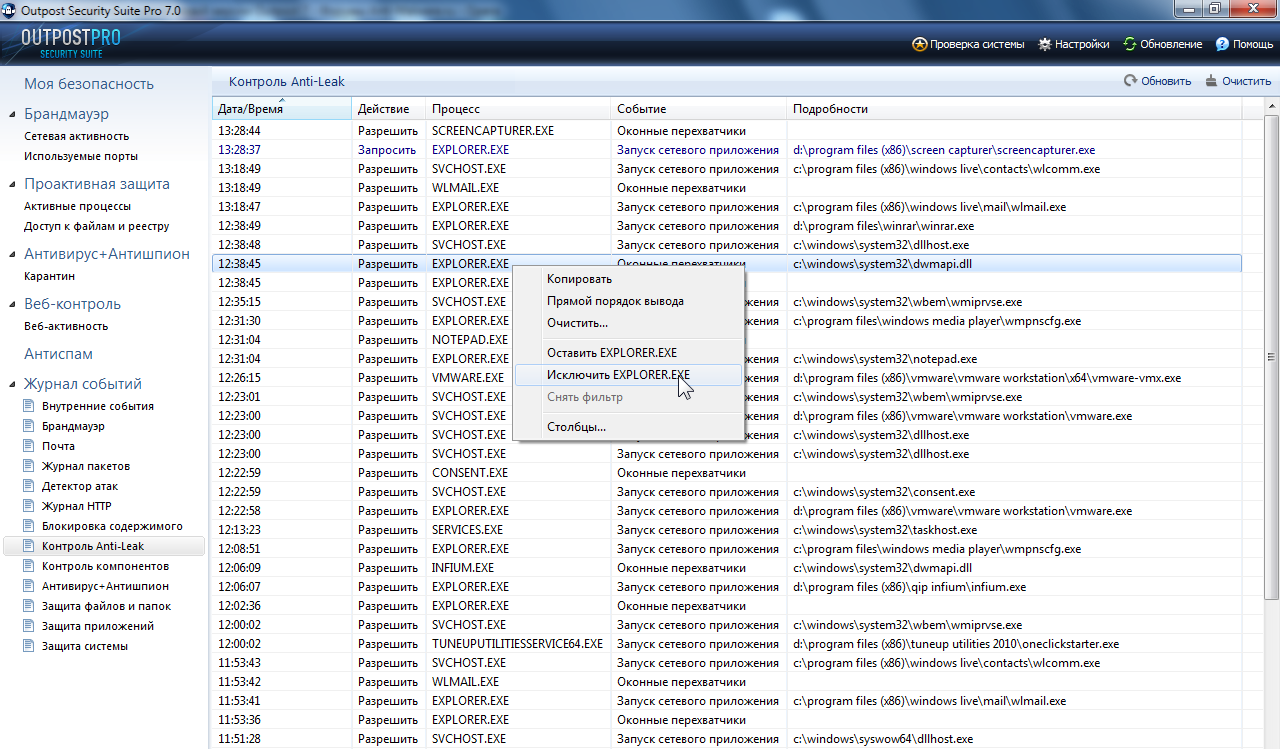
Task: Select the TUNEUPUTILITIESSERVICE64.EXE process cell
Action: coord(518,644)
